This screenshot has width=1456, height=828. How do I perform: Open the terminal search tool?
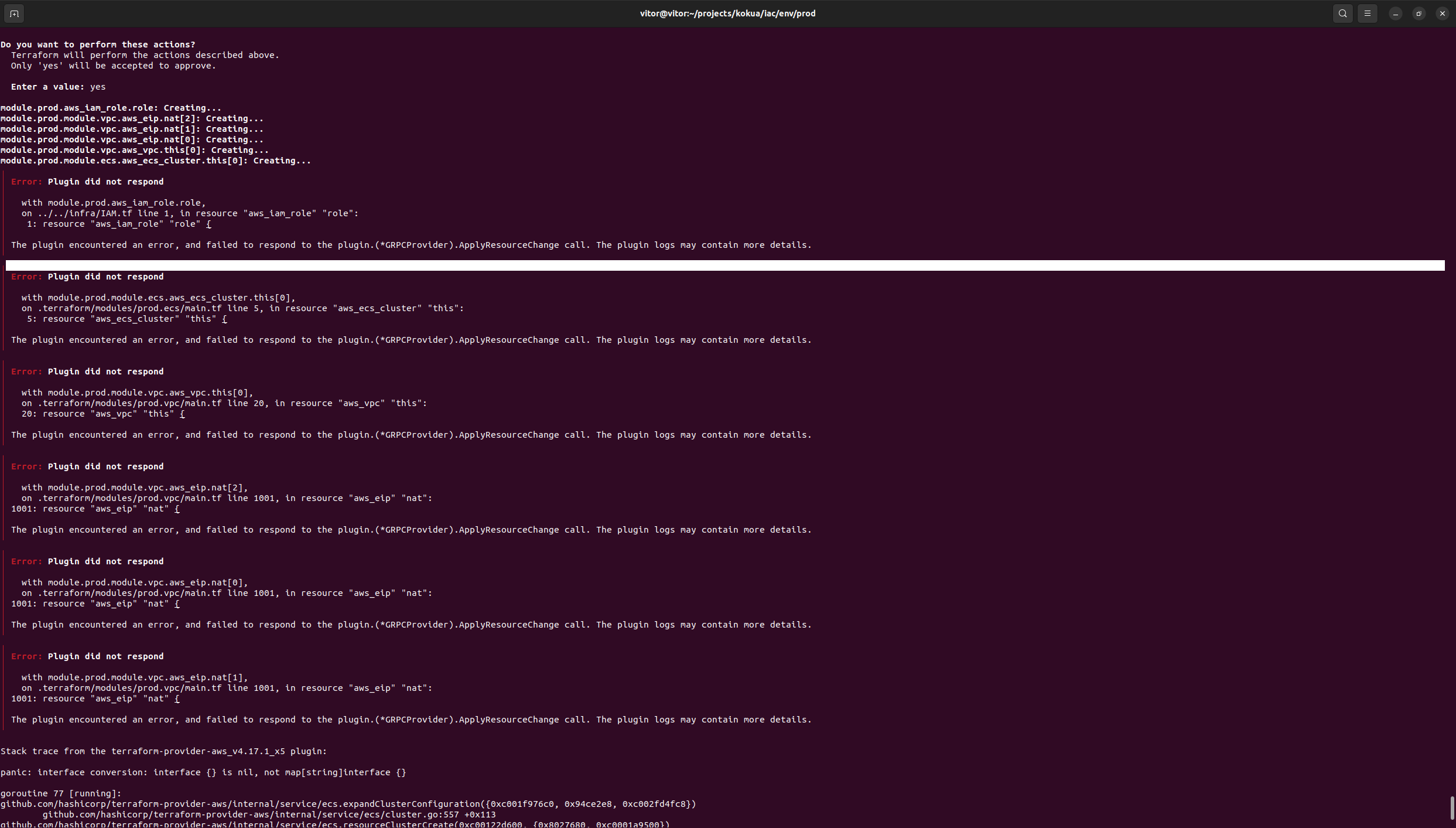click(x=1342, y=13)
